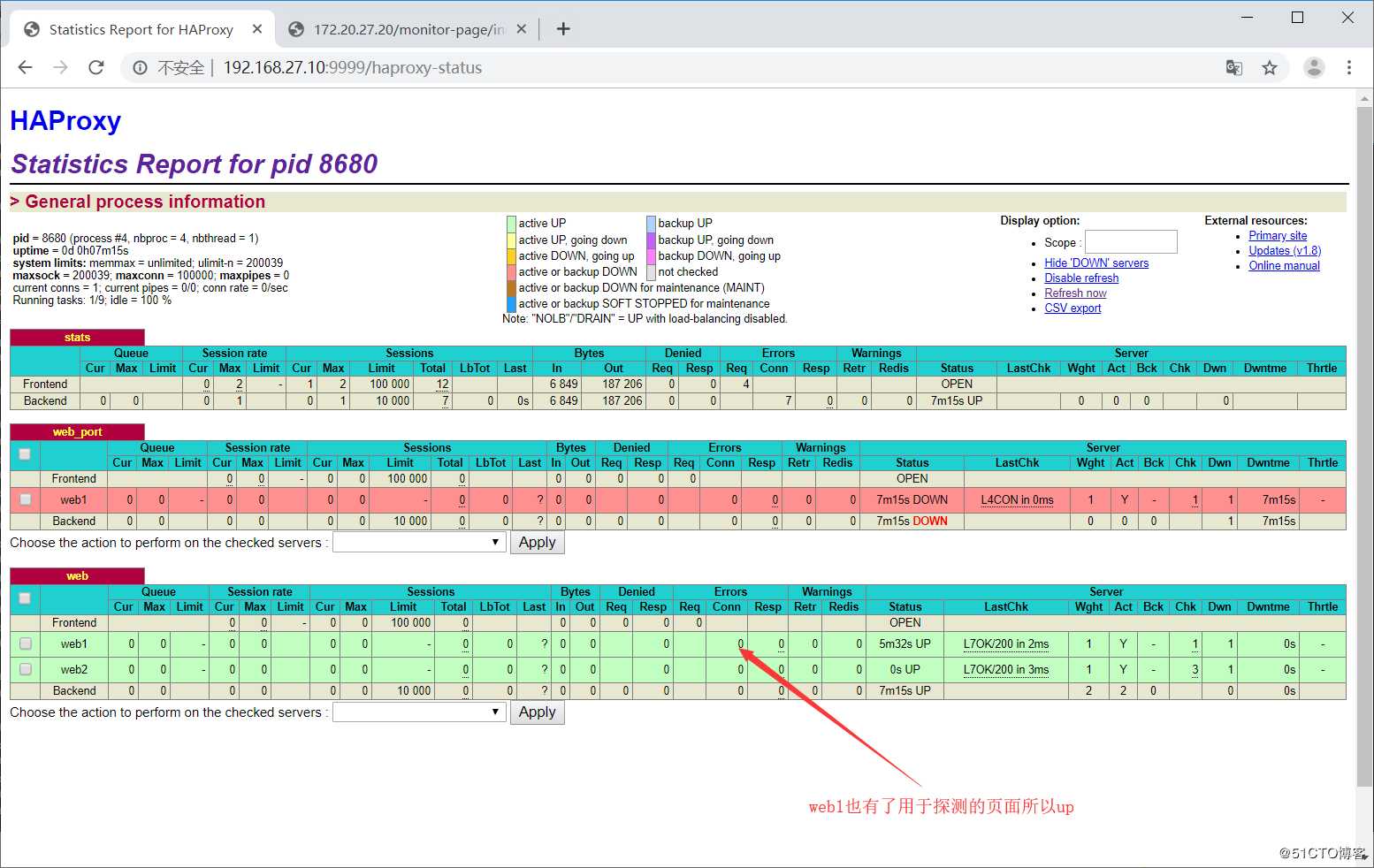The image size is (1374, 868).
Task: Open a new browser tab
Action: 563,29
